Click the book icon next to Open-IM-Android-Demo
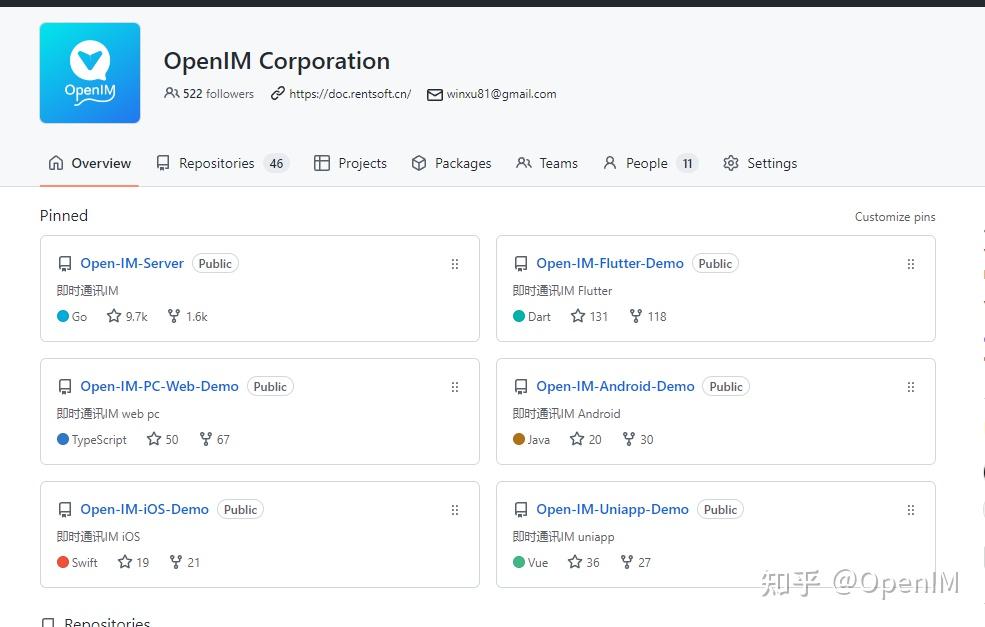985x627 pixels. 521,386
